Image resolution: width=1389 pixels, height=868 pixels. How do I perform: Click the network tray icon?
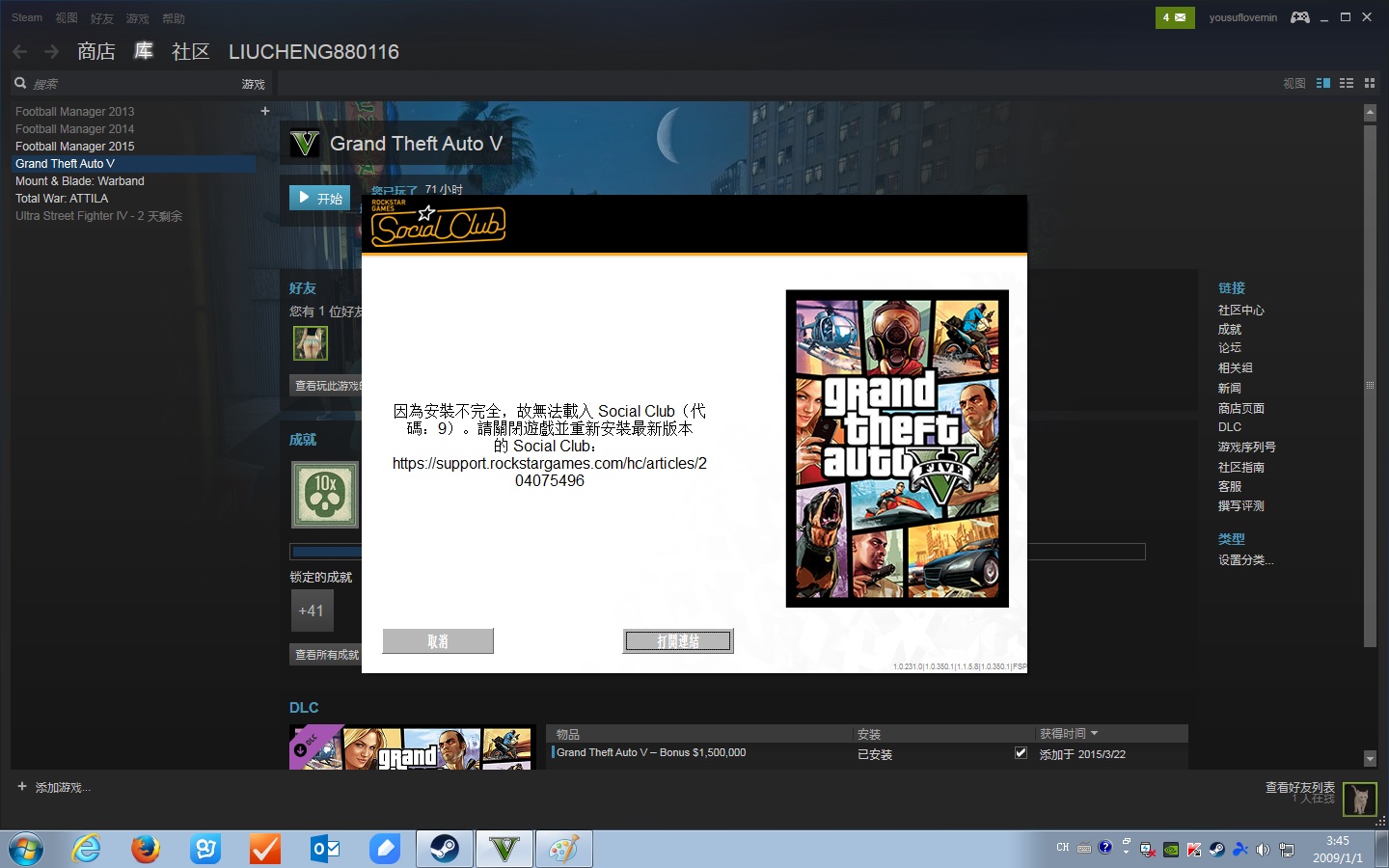(x=1287, y=850)
